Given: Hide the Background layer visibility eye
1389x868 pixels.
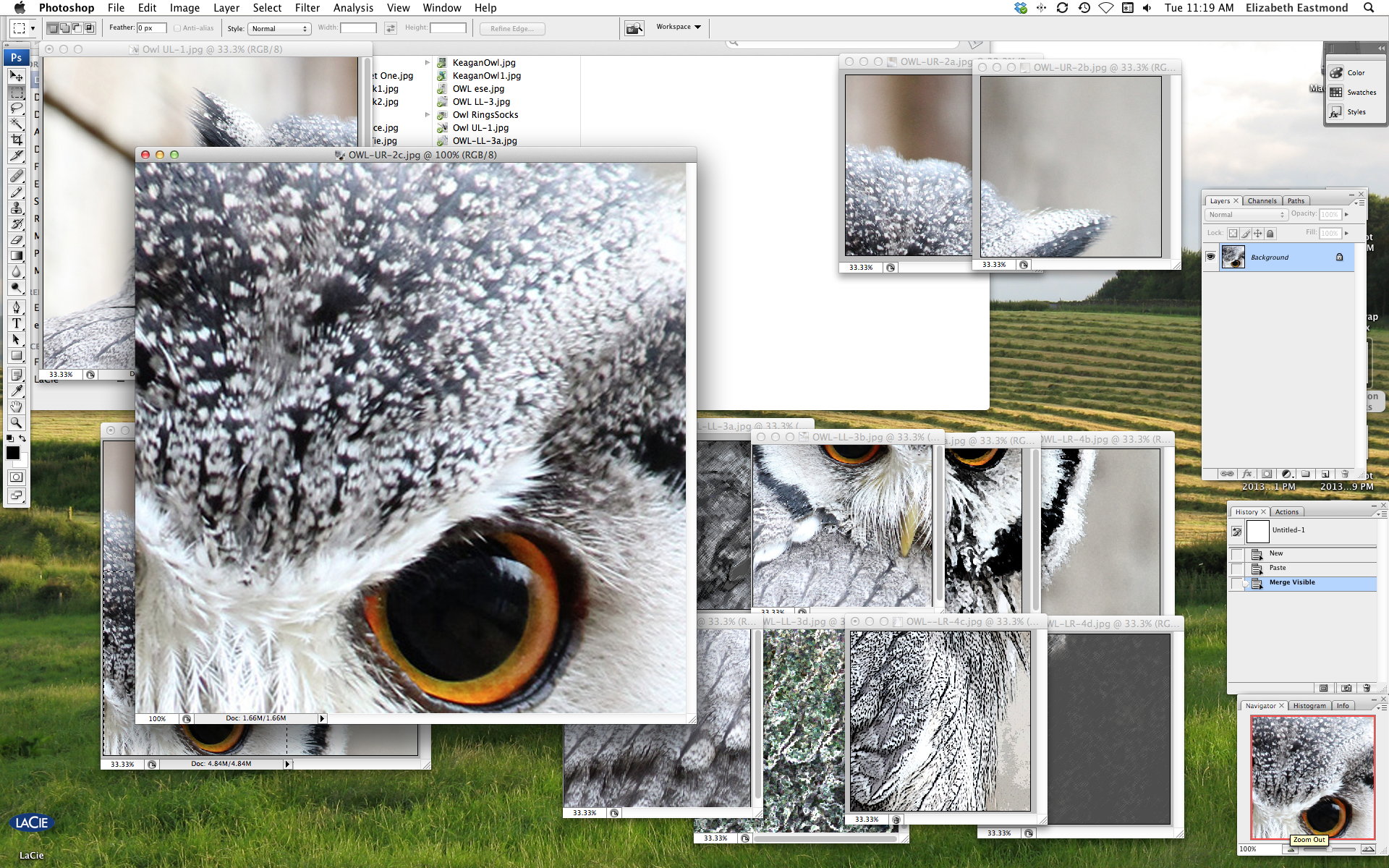Looking at the screenshot, I should coord(1210,257).
